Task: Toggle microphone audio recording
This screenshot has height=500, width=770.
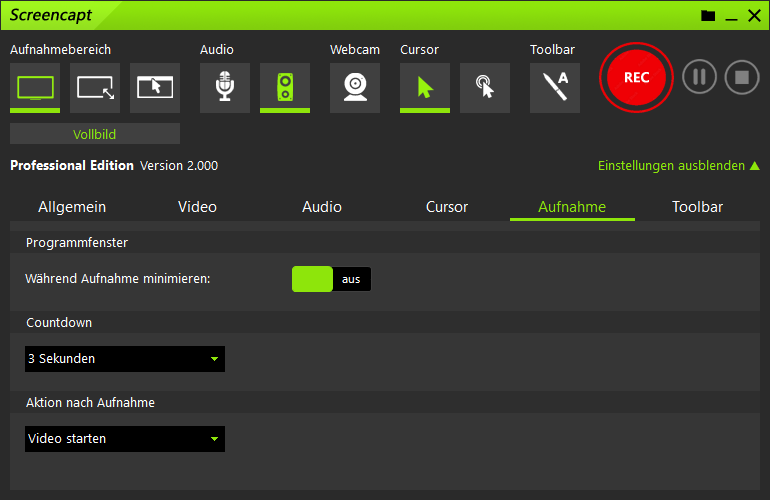Action: point(225,87)
